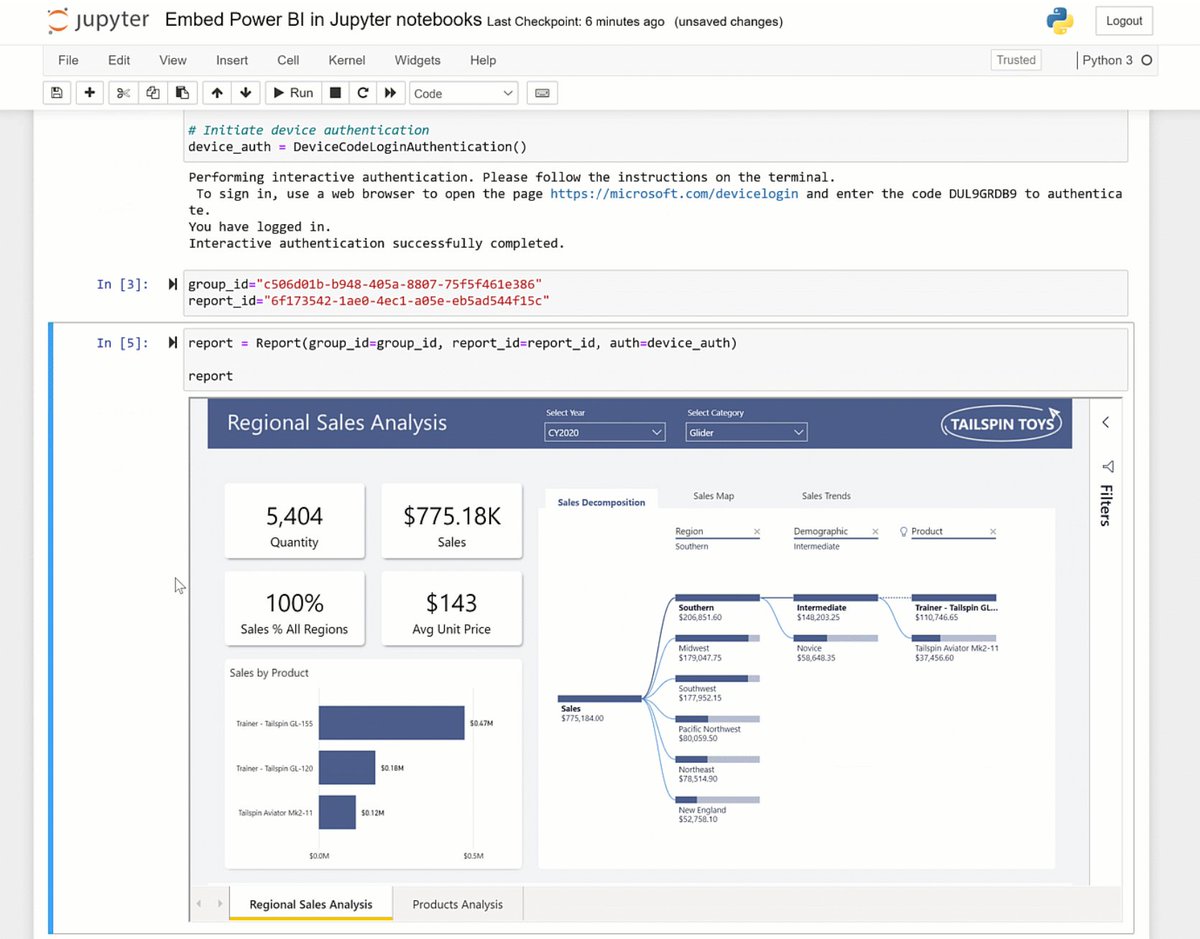Run-cell marker beside In [5]
The height and width of the screenshot is (939, 1200).
coord(173,343)
